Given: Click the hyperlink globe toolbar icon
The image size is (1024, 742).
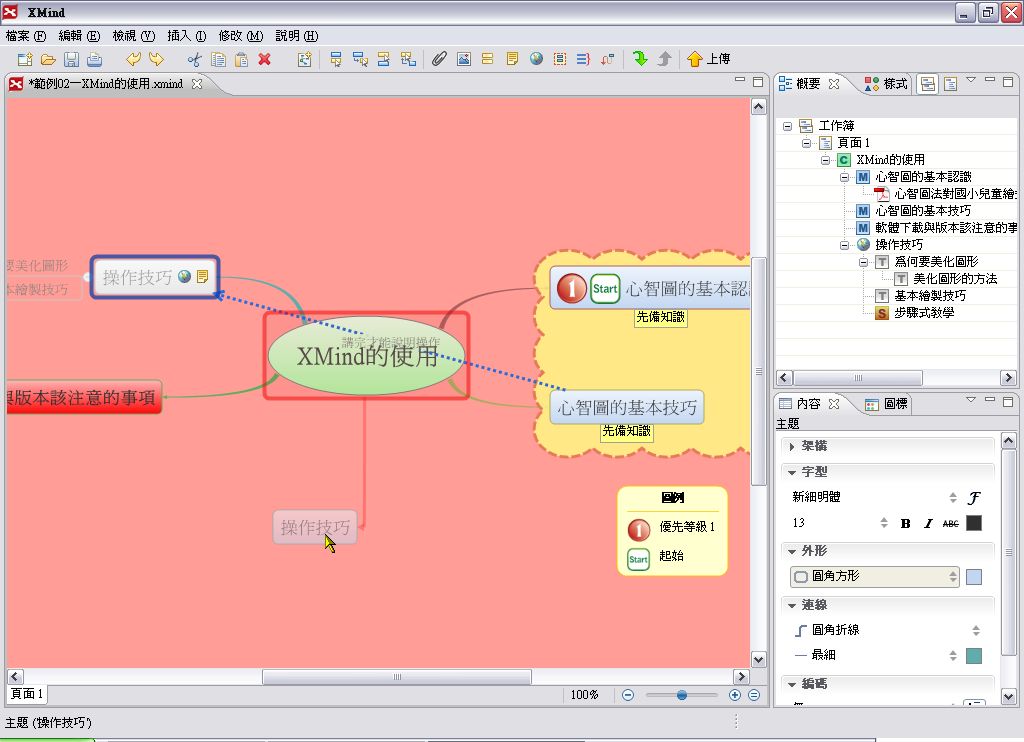Looking at the screenshot, I should (x=536, y=59).
